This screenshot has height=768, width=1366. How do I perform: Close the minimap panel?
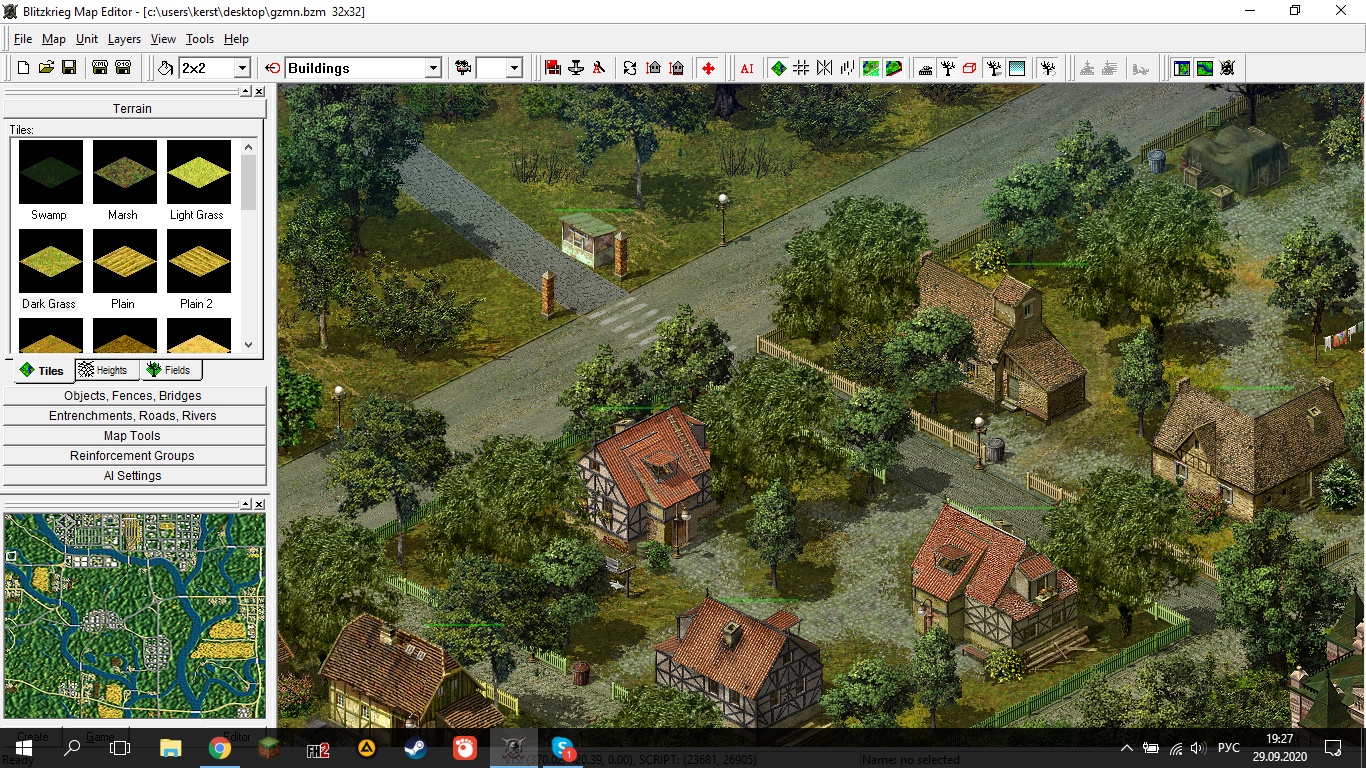pos(259,504)
